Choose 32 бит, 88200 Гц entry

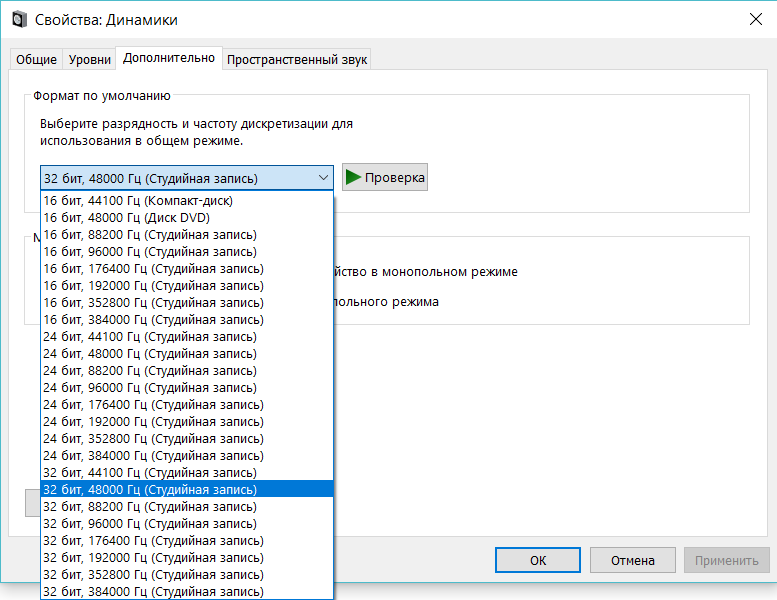click(x=187, y=507)
